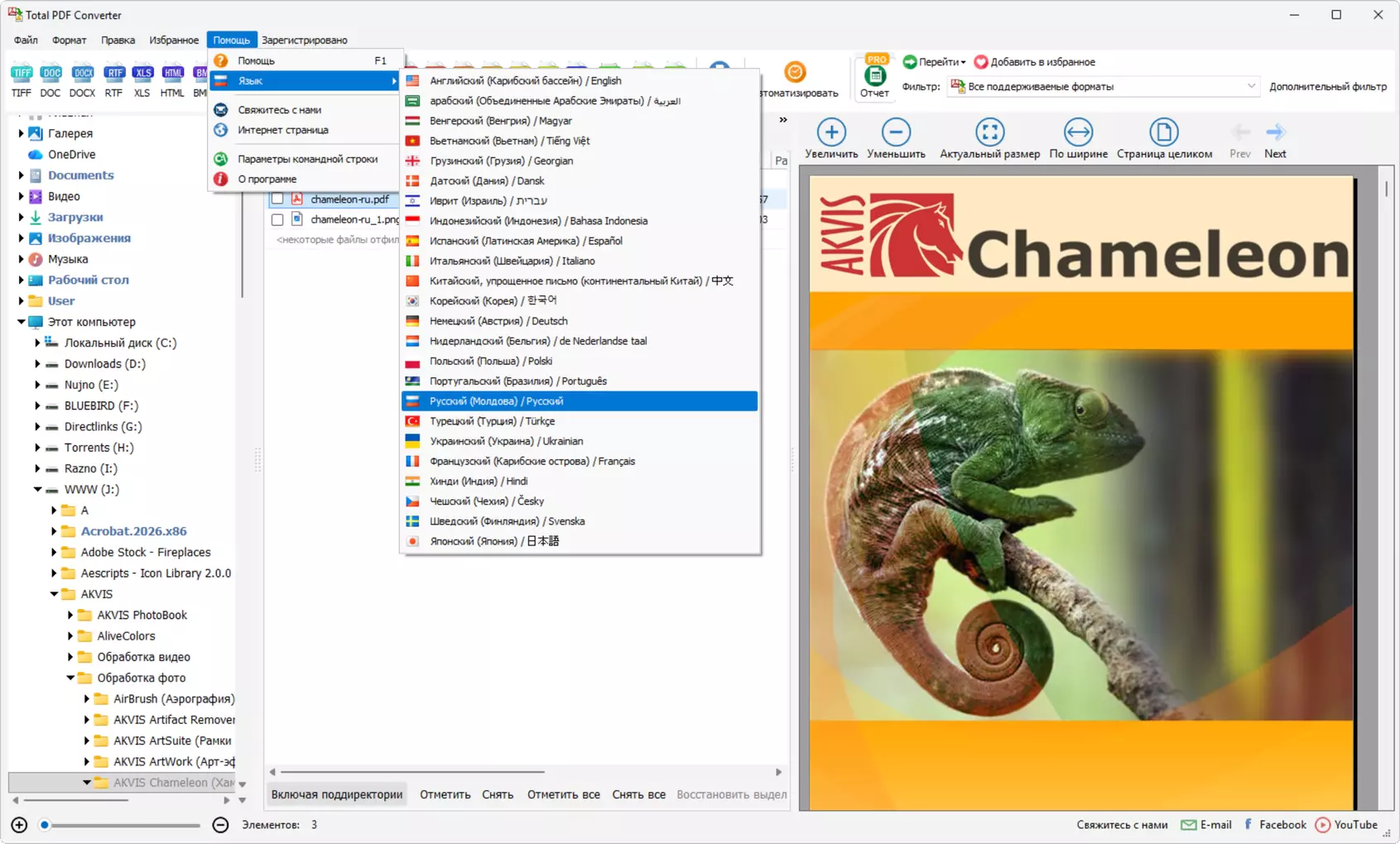The width and height of the screenshot is (1400, 844).
Task: Click the minus zoom icon near slider
Action: (220, 825)
